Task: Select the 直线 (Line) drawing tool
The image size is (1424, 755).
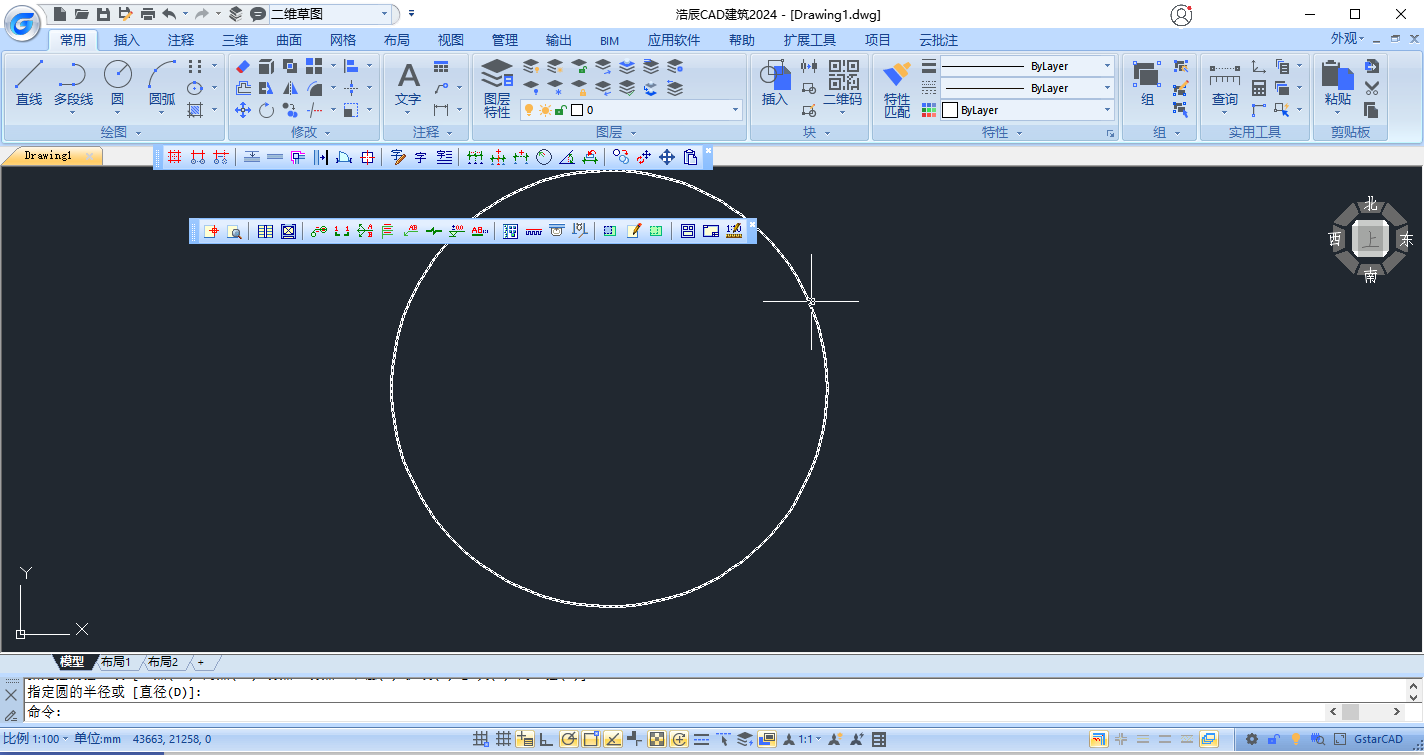Action: coord(29,82)
